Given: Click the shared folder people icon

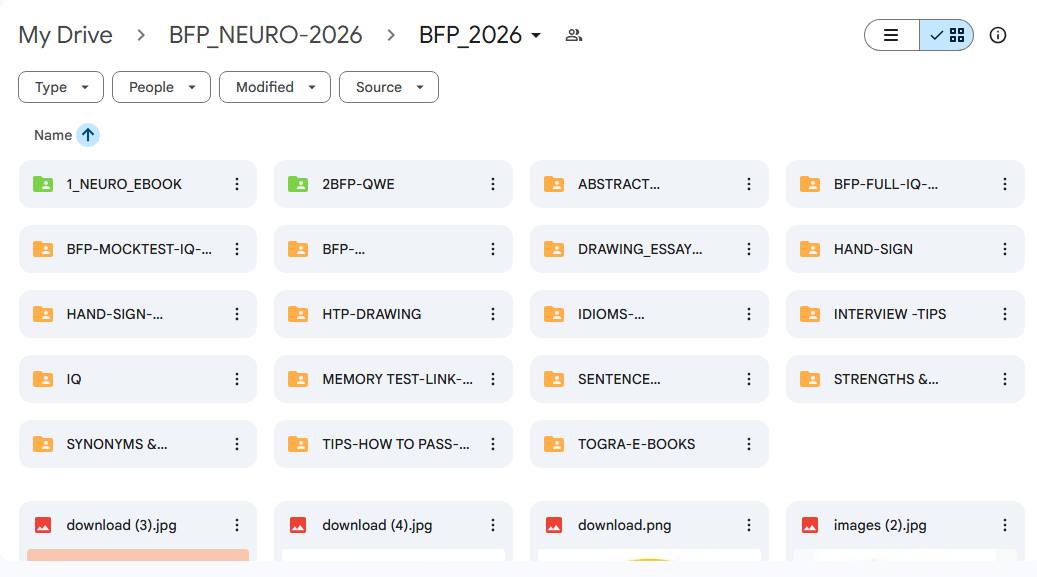Looking at the screenshot, I should click(573, 35).
